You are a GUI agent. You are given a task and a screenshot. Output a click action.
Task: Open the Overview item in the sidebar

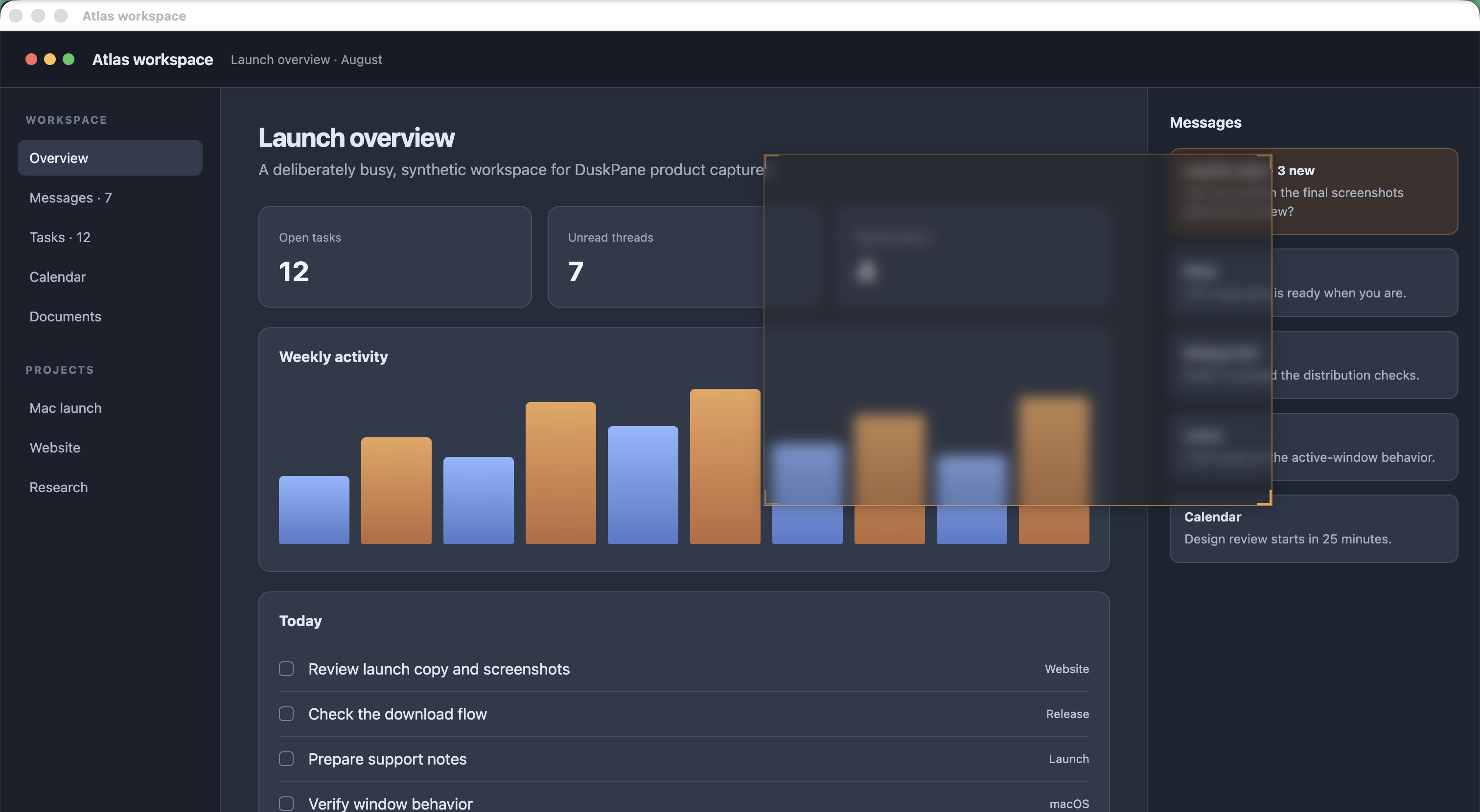[x=110, y=158]
